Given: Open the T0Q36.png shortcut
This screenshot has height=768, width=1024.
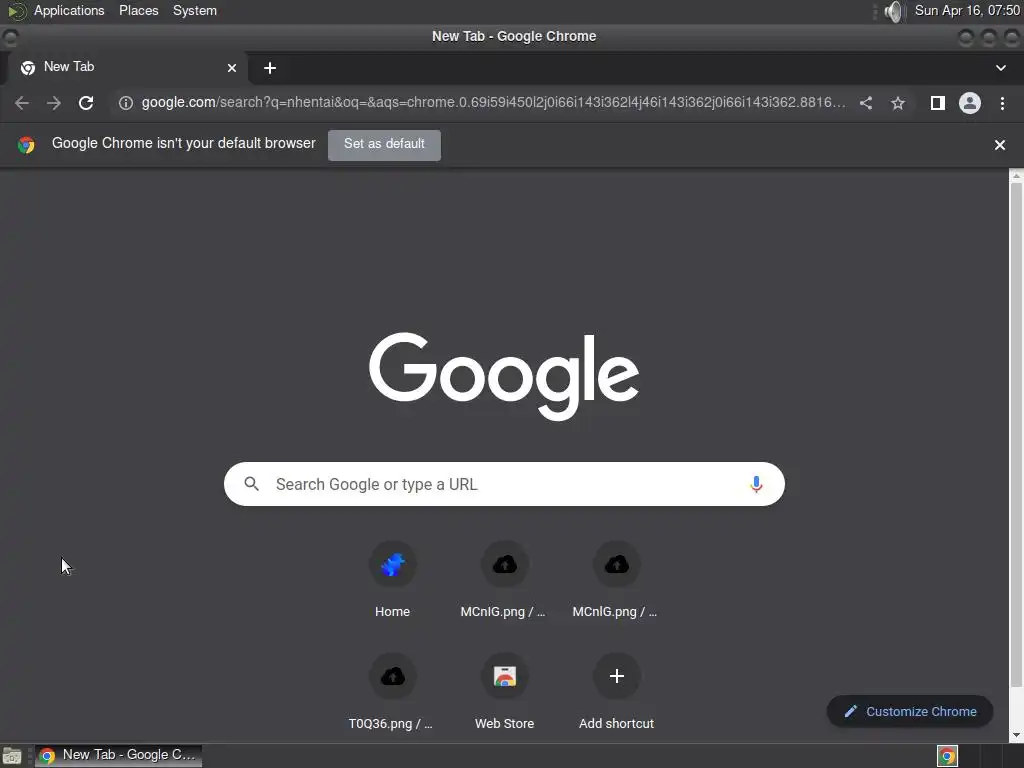Looking at the screenshot, I should tap(392, 690).
